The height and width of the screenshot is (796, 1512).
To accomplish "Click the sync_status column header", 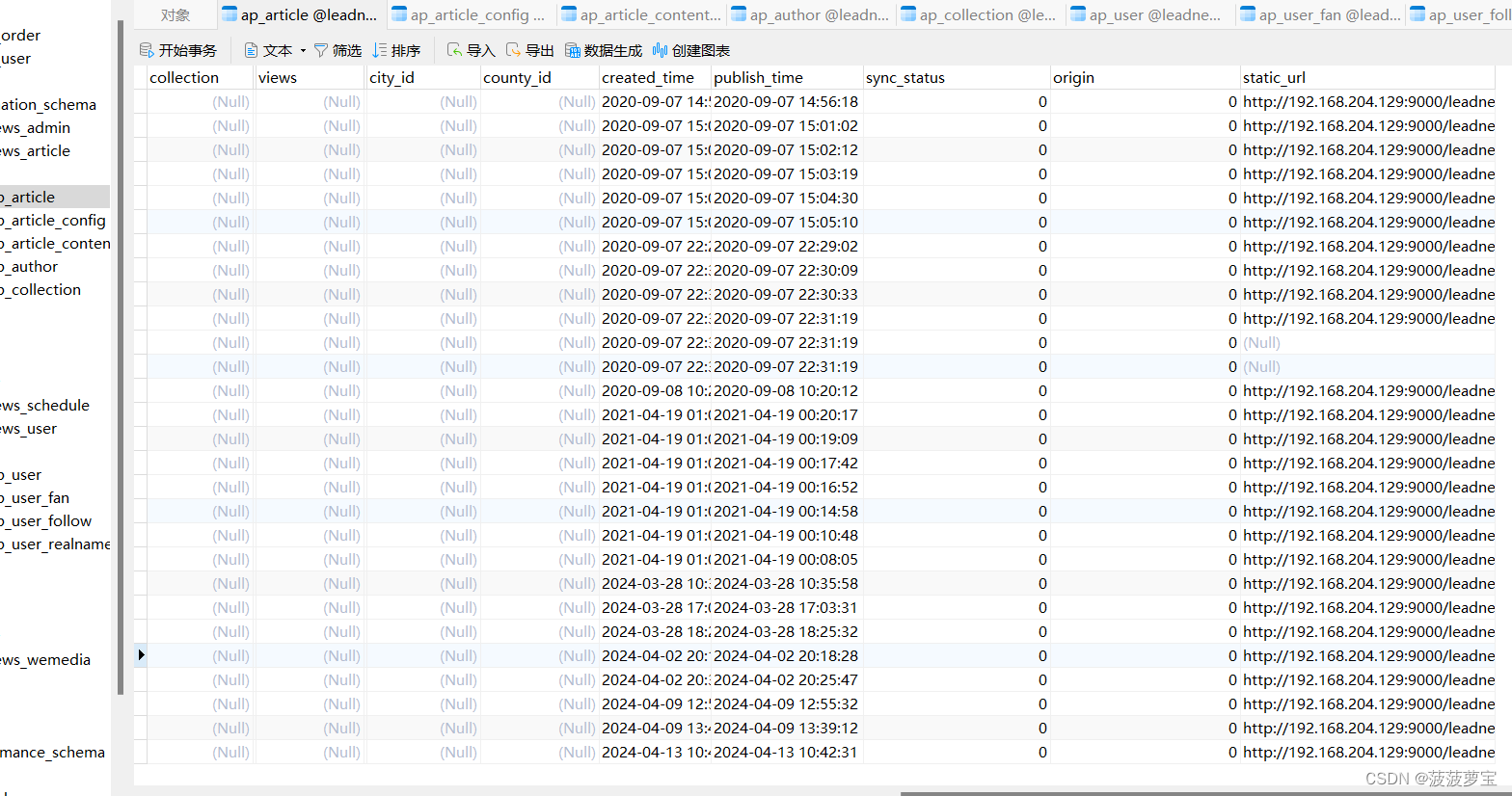I will (957, 77).
